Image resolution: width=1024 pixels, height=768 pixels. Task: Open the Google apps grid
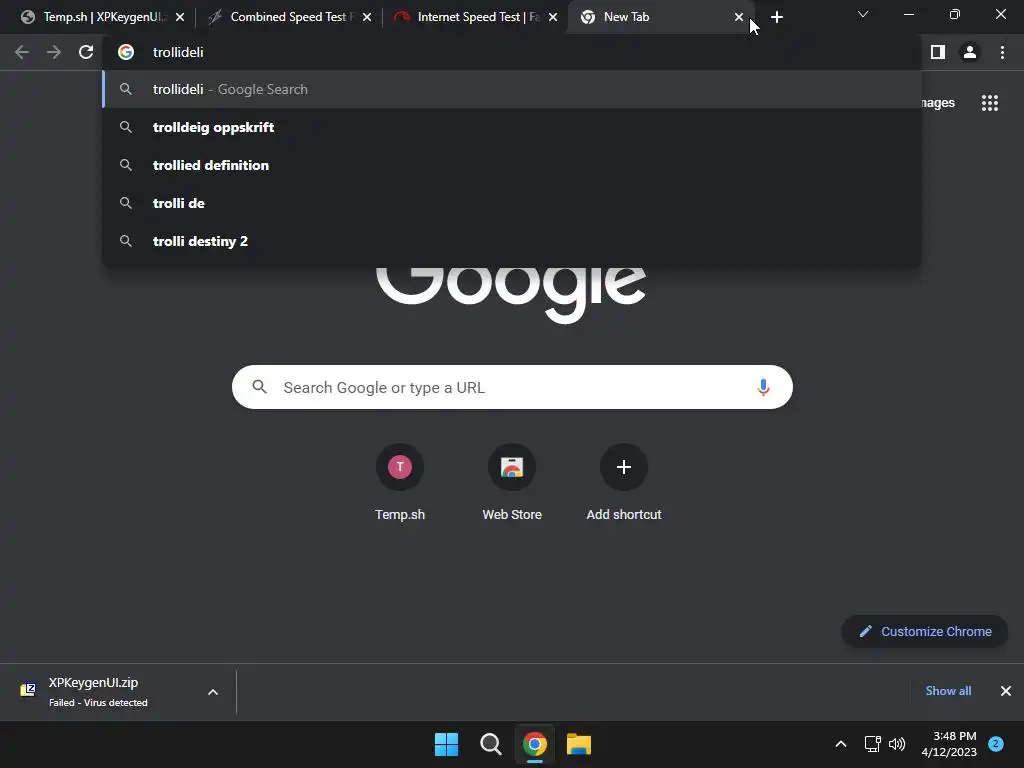pos(990,103)
